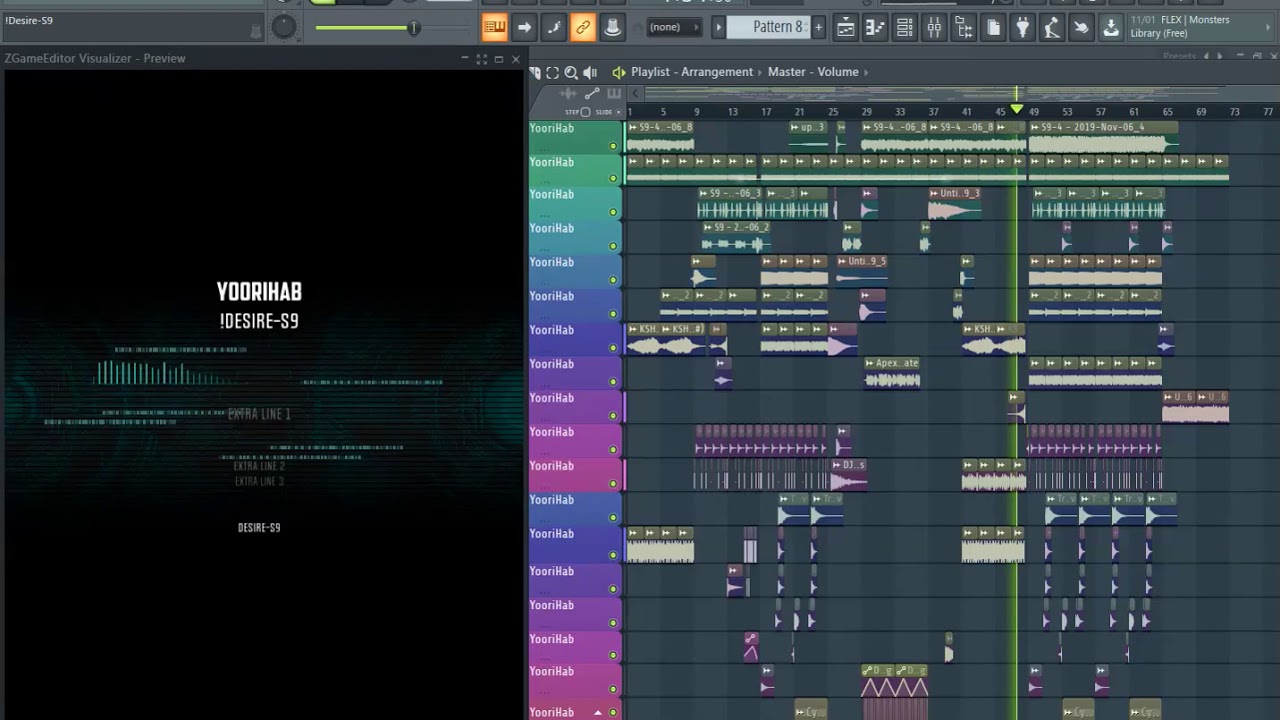Mute track containing the Unti..9_5 clip
The width and height of the screenshot is (1280, 720).
pyautogui.click(x=613, y=280)
